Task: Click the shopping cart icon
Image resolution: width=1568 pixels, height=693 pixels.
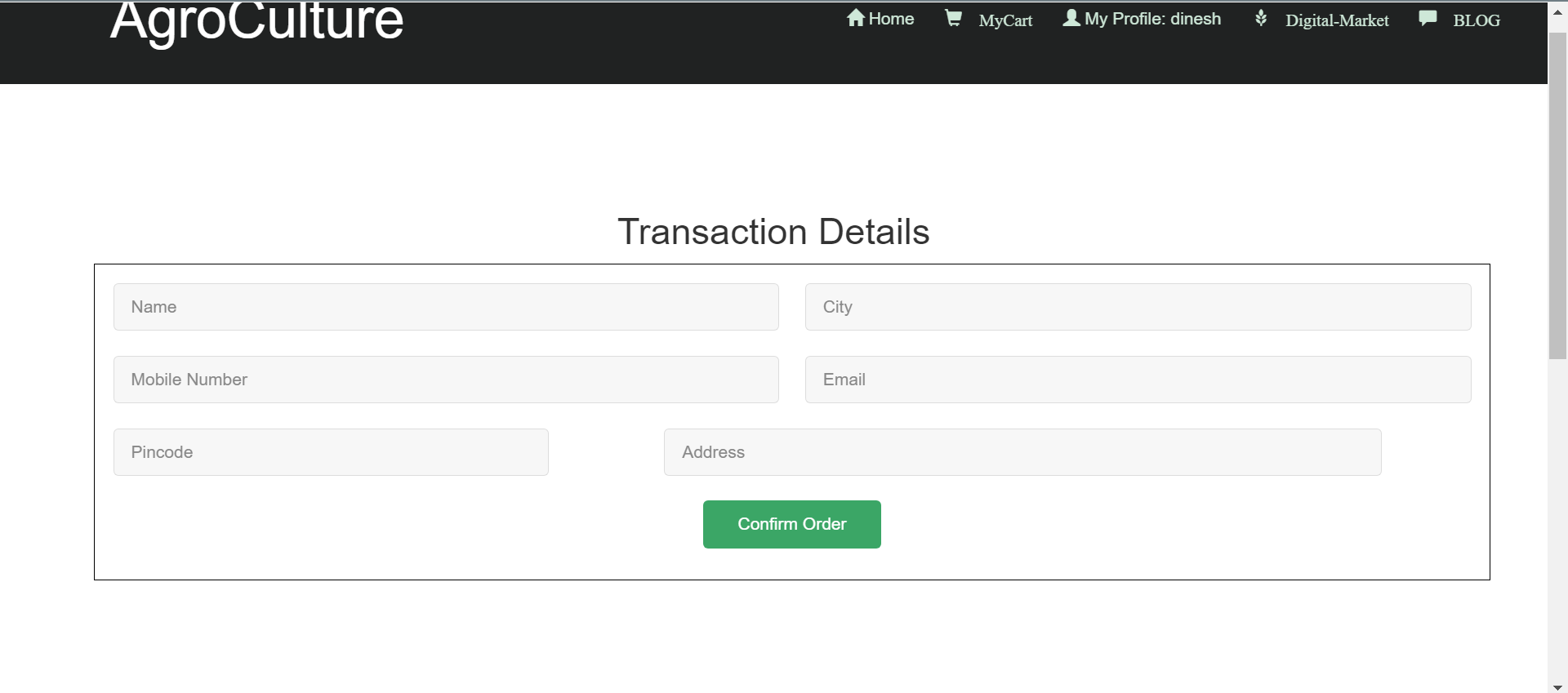Action: click(953, 18)
